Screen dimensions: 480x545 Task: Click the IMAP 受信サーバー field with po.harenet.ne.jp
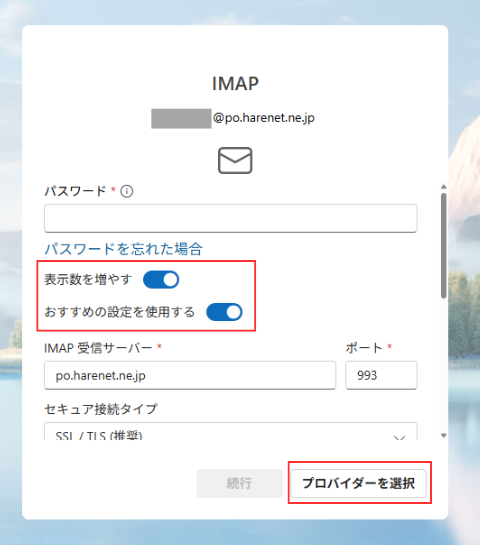pos(190,375)
